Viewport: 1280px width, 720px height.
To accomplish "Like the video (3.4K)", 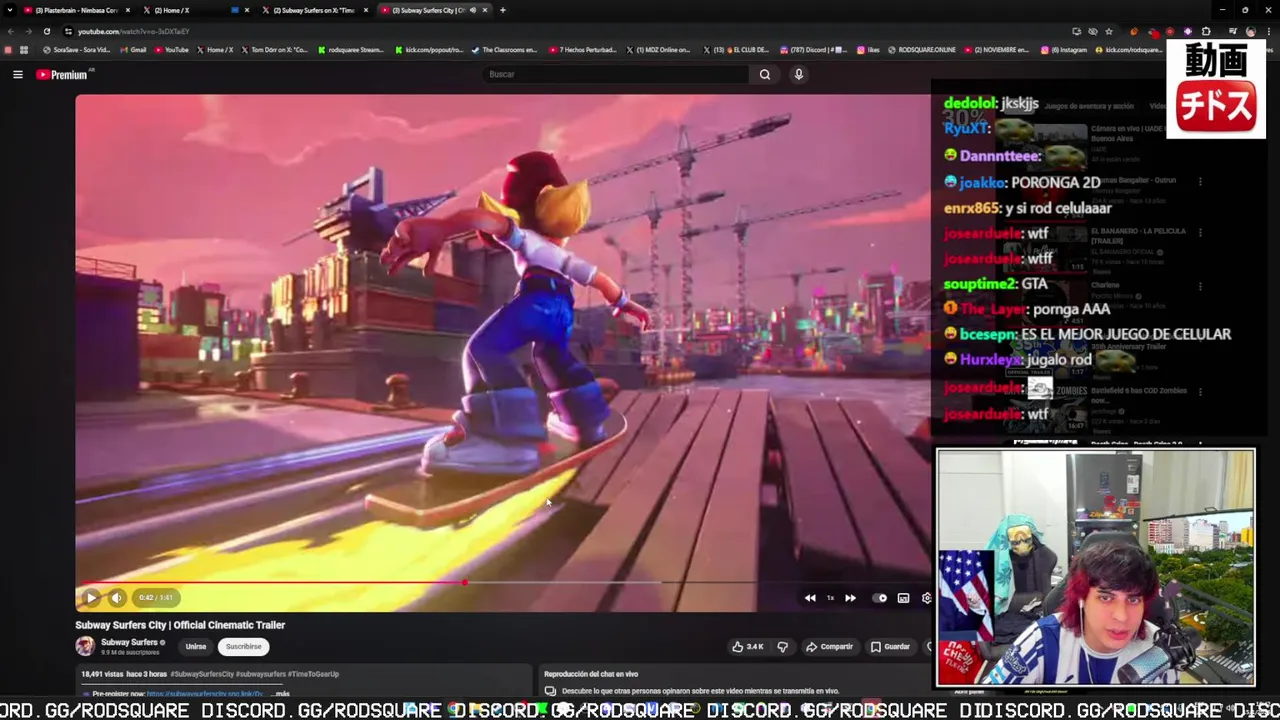I will (x=748, y=647).
